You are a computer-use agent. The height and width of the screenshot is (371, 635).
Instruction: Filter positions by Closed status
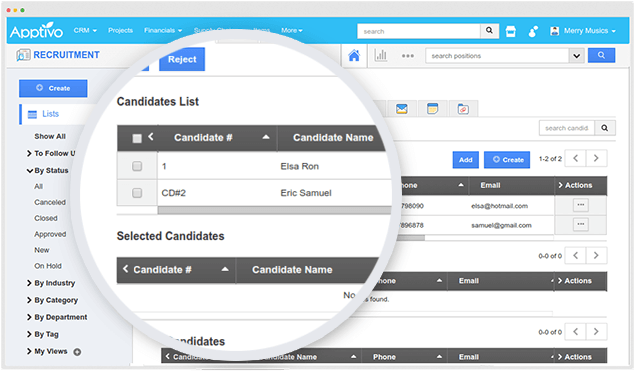pyautogui.click(x=46, y=218)
